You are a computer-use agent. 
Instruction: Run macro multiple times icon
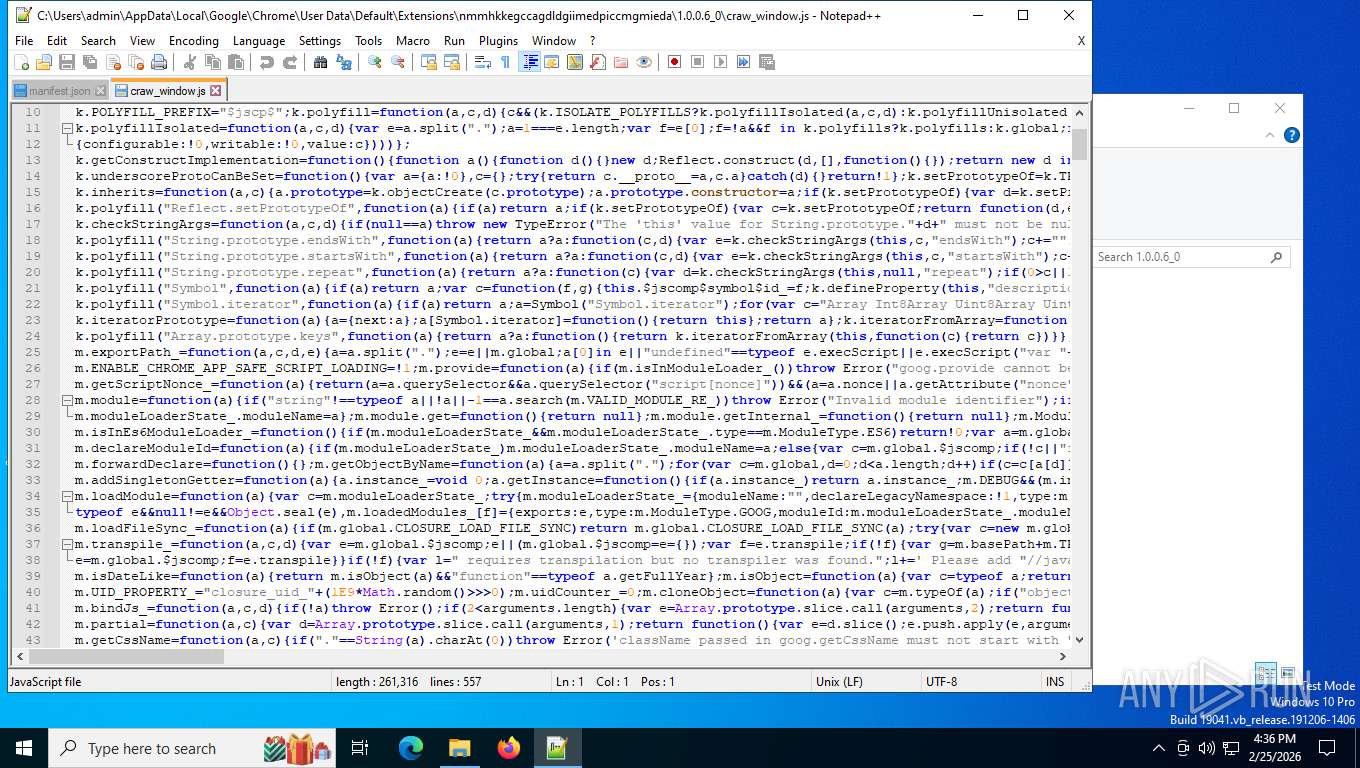pyautogui.click(x=744, y=62)
